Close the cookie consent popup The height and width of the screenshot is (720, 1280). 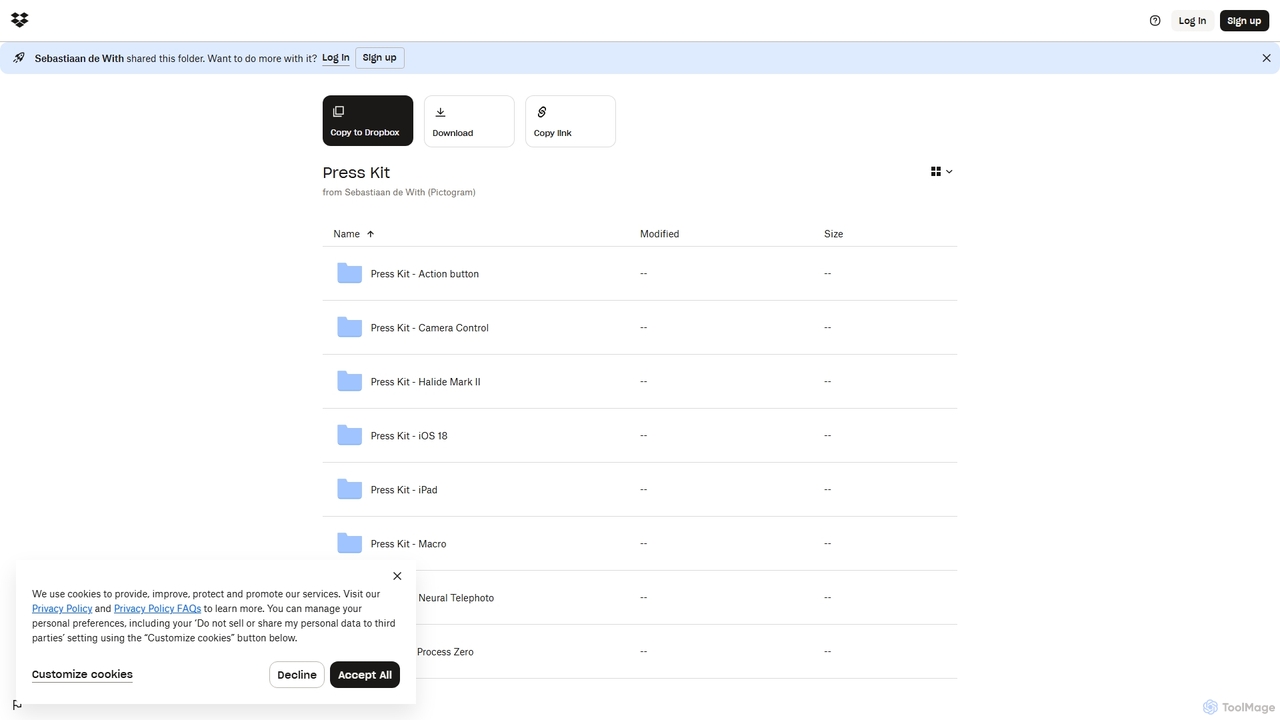[397, 576]
